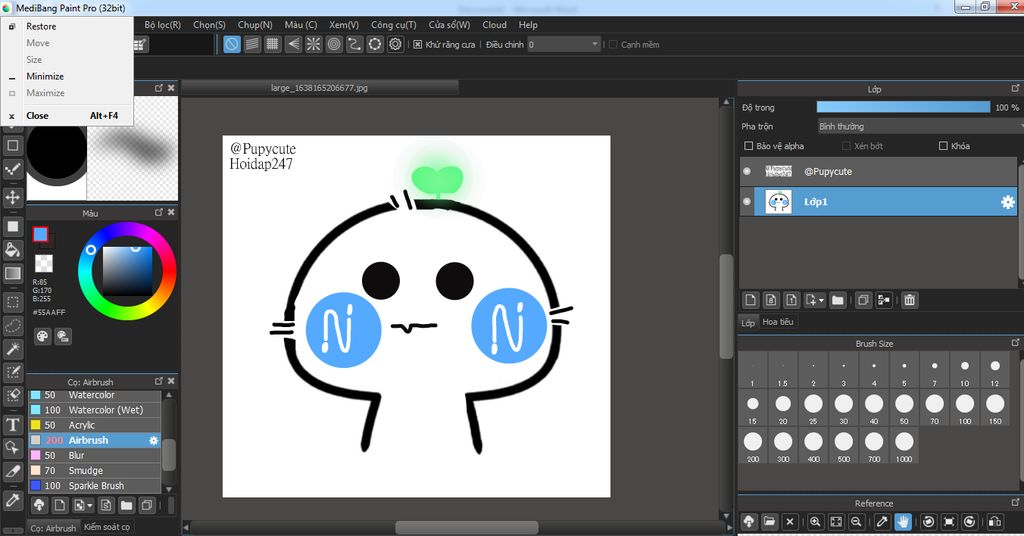Open the Xem(V) menu
The height and width of the screenshot is (536, 1024).
tap(344, 25)
